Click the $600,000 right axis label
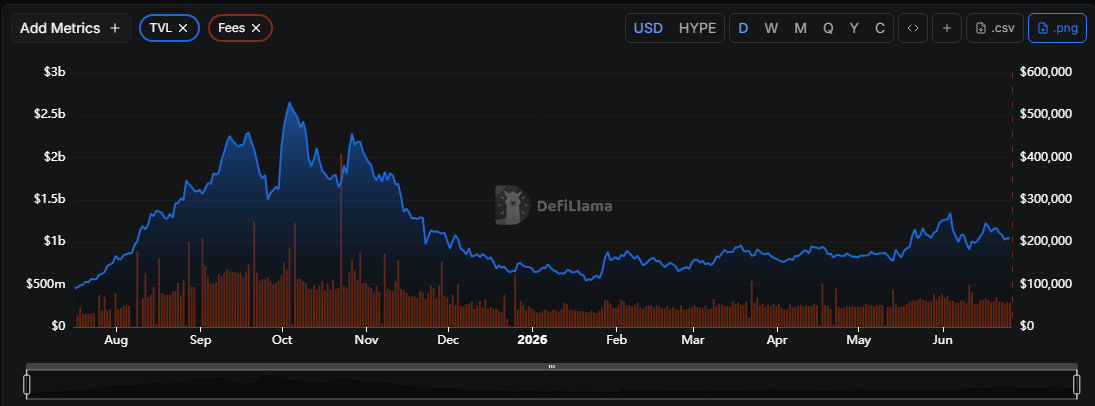1095x406 pixels. tap(1045, 72)
